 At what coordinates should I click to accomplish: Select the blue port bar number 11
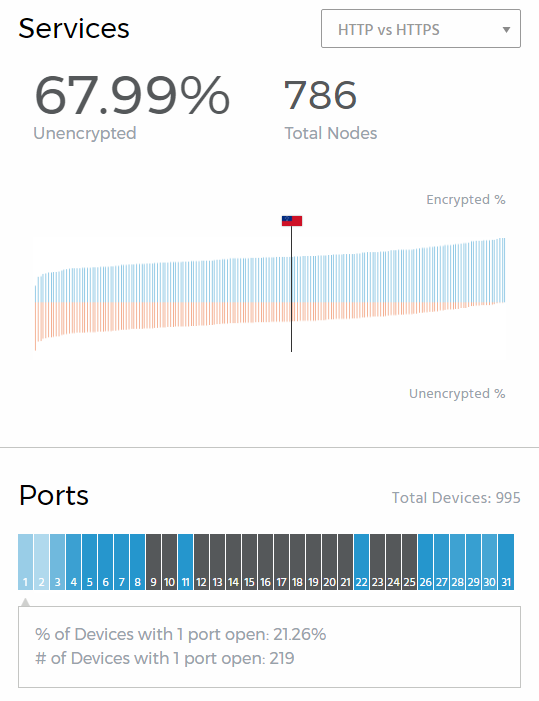(185, 562)
